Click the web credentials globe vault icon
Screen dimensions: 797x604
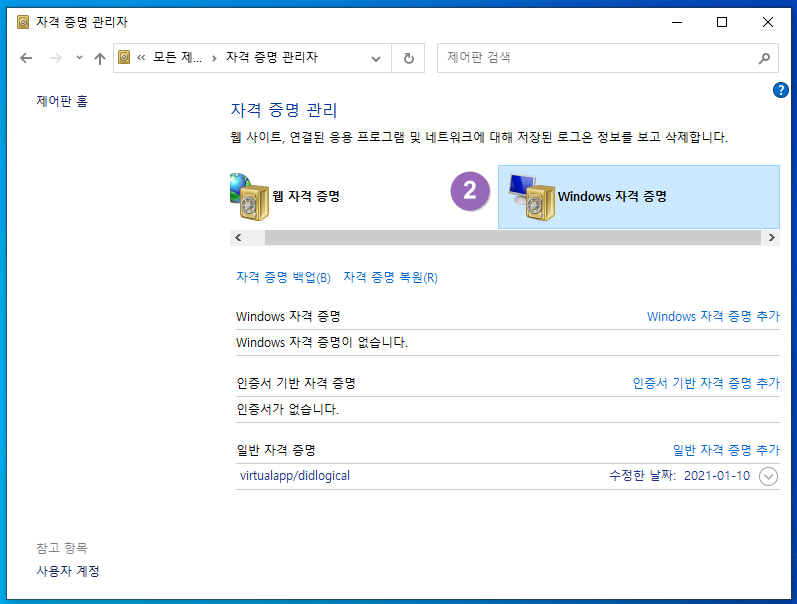pyautogui.click(x=249, y=197)
